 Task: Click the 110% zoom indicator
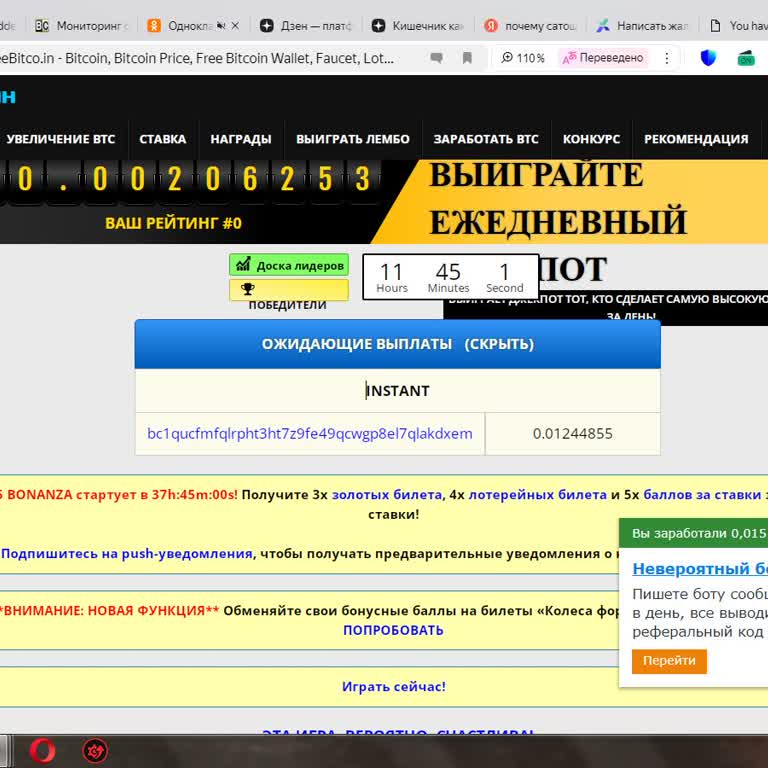[x=523, y=58]
